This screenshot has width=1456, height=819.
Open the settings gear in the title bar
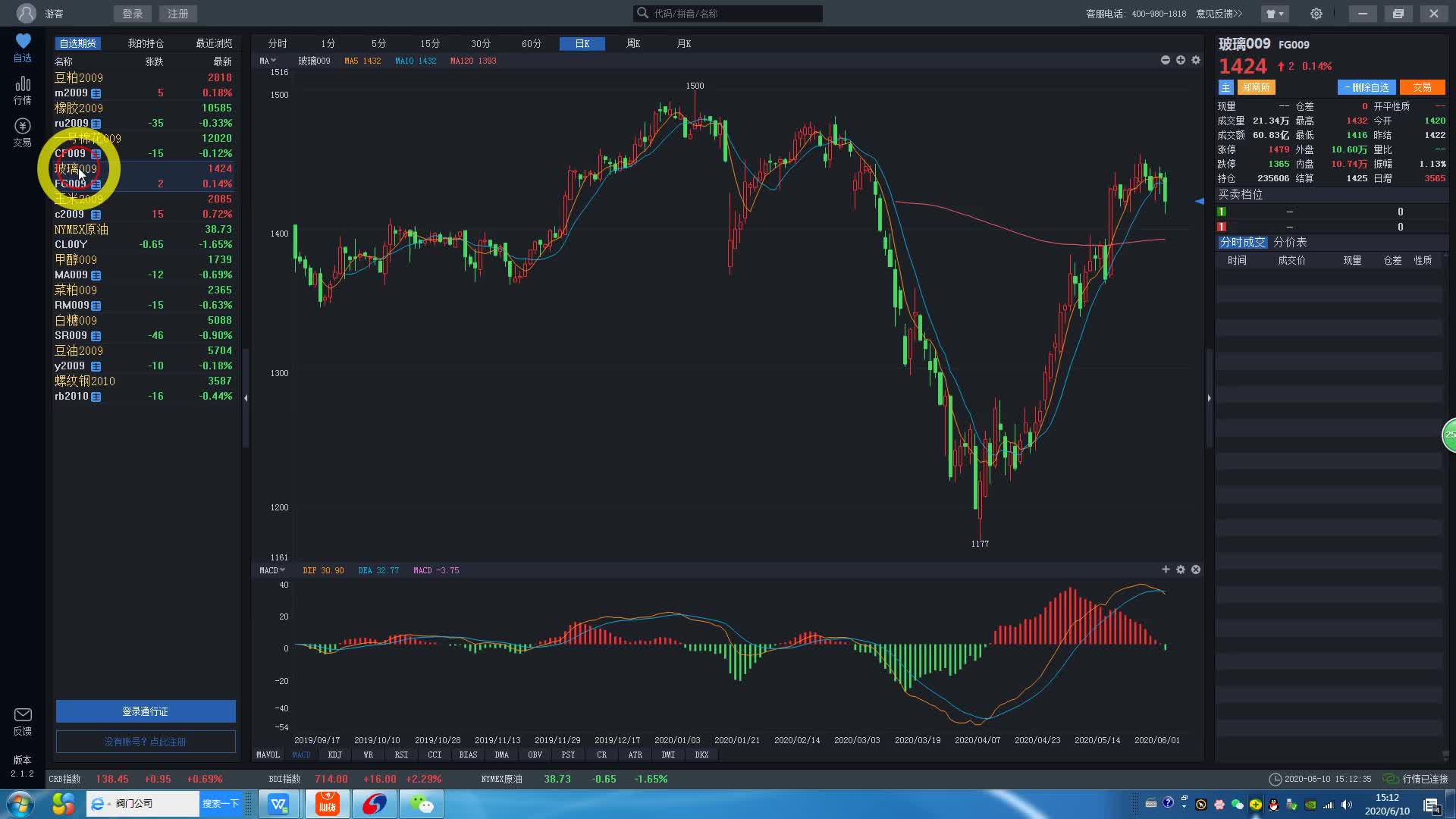[x=1316, y=14]
